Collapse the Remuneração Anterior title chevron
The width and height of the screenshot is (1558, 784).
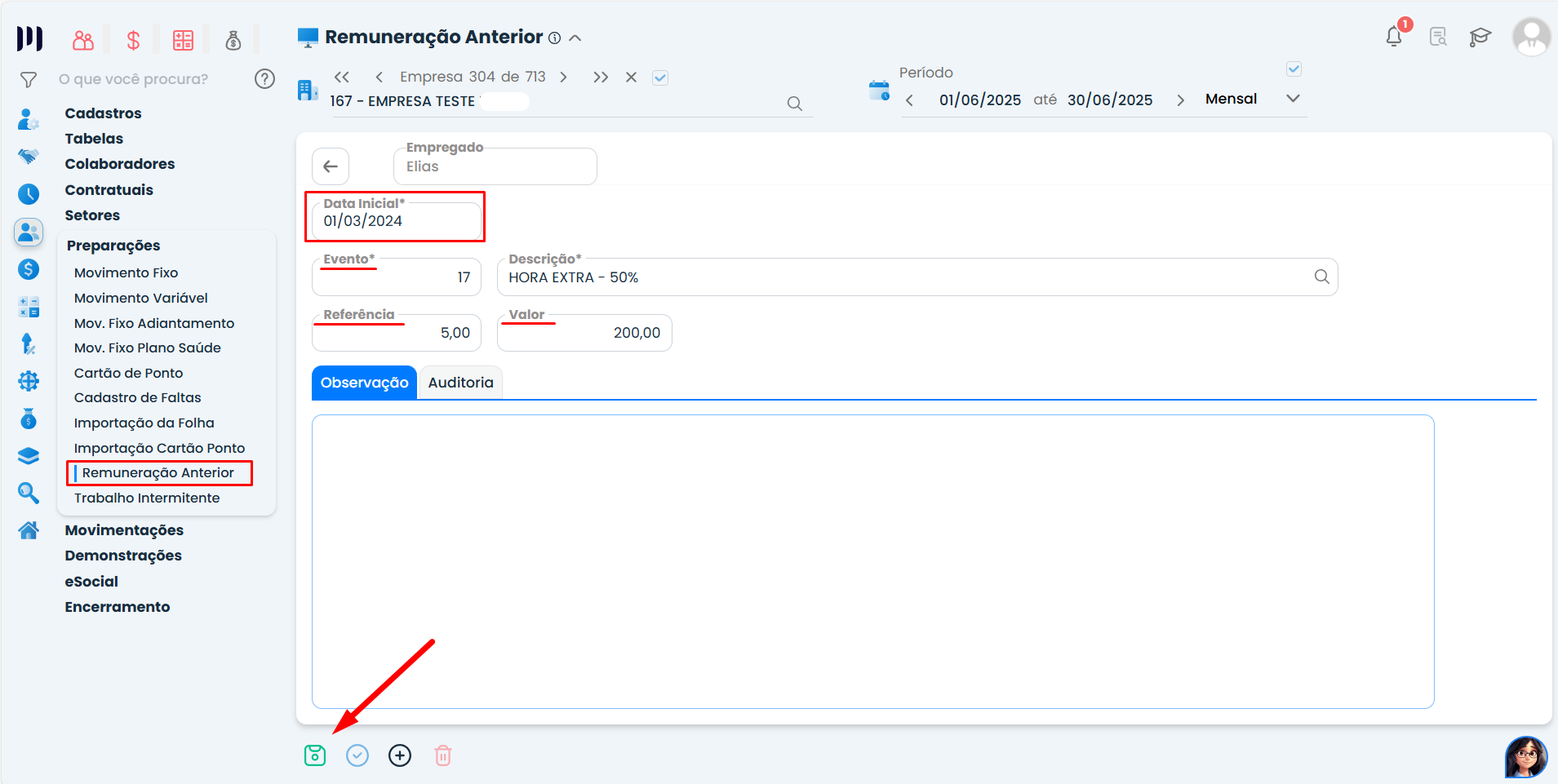tap(575, 38)
